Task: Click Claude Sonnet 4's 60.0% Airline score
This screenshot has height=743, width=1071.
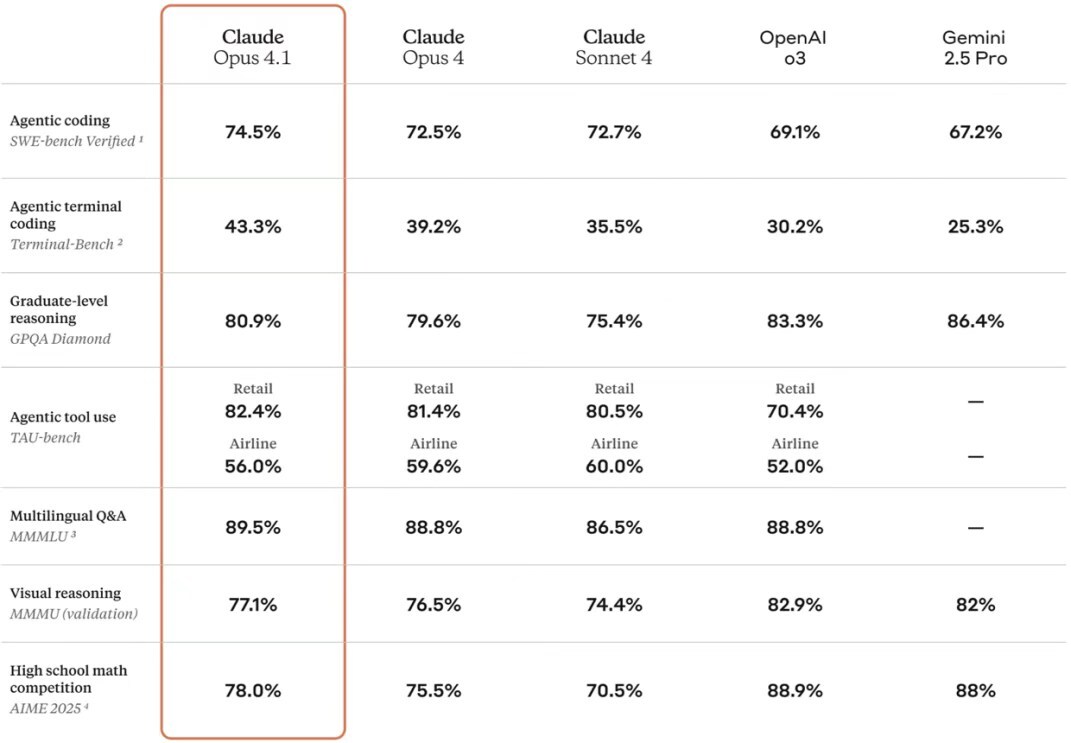Action: pos(614,466)
